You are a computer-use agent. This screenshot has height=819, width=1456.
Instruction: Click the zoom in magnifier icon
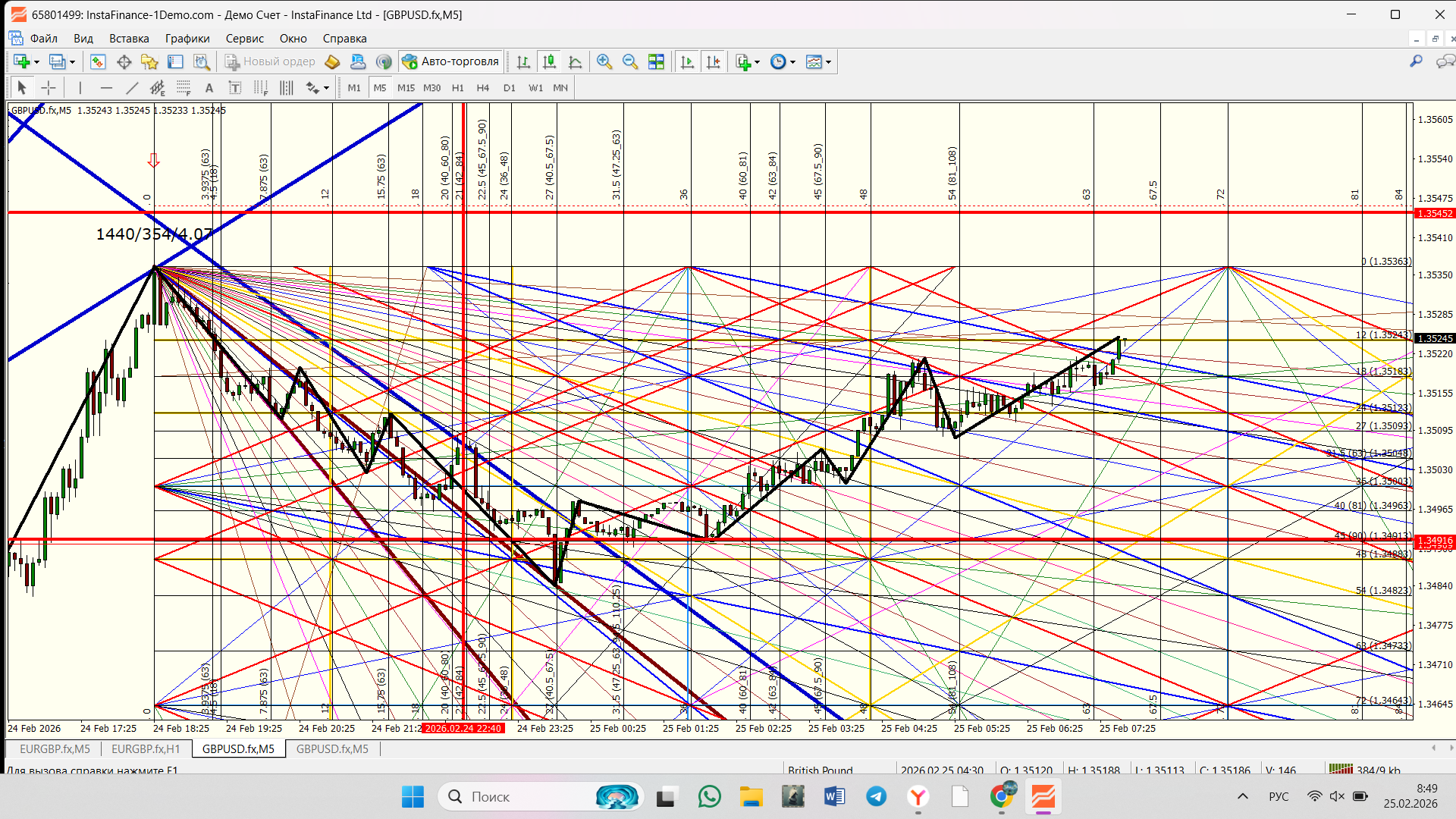point(604,62)
